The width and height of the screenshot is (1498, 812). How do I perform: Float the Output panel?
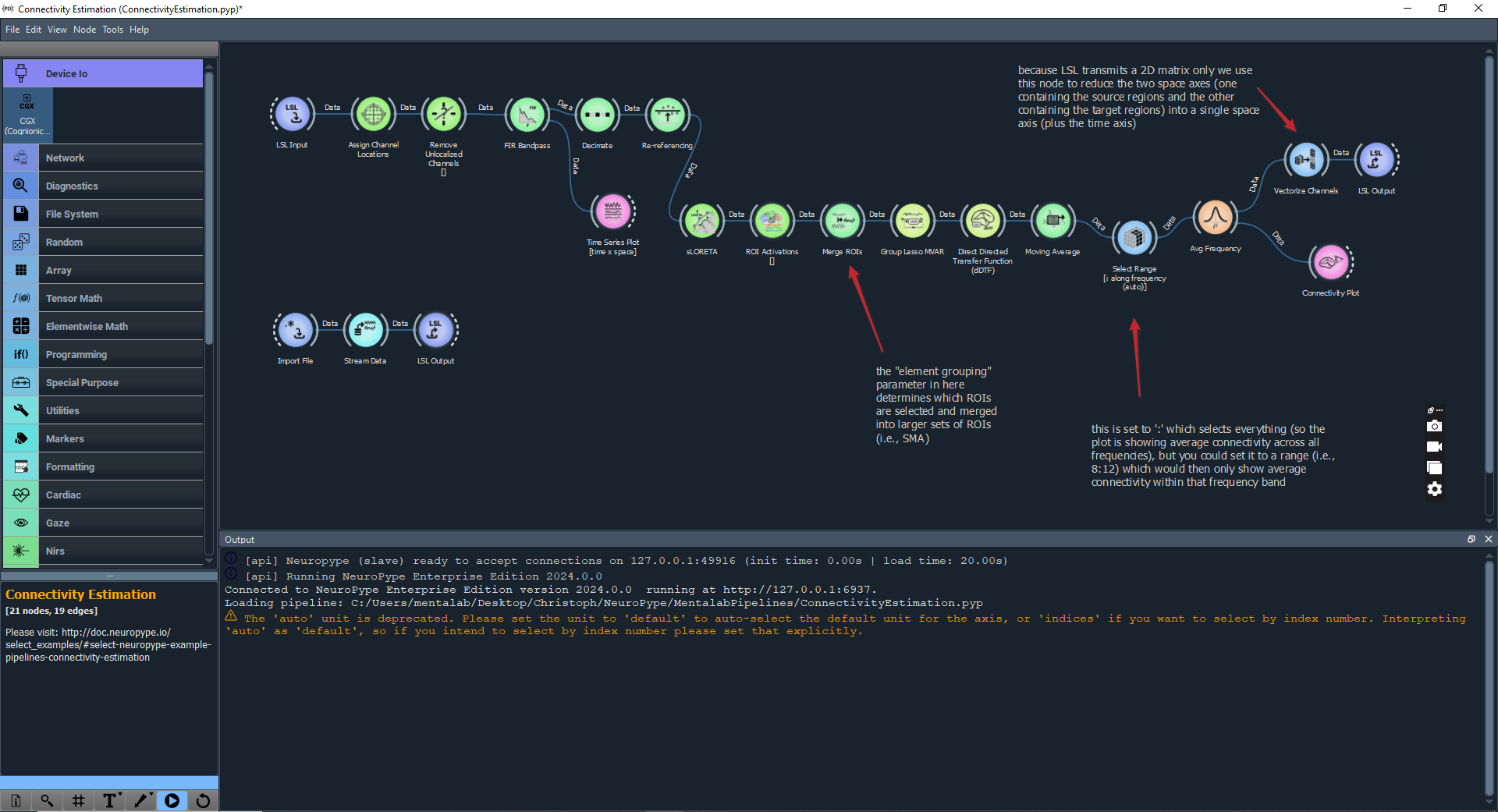(1471, 539)
